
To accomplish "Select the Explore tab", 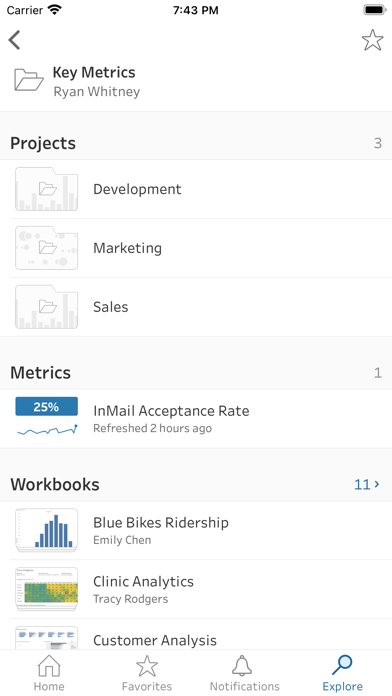I will click(x=342, y=673).
